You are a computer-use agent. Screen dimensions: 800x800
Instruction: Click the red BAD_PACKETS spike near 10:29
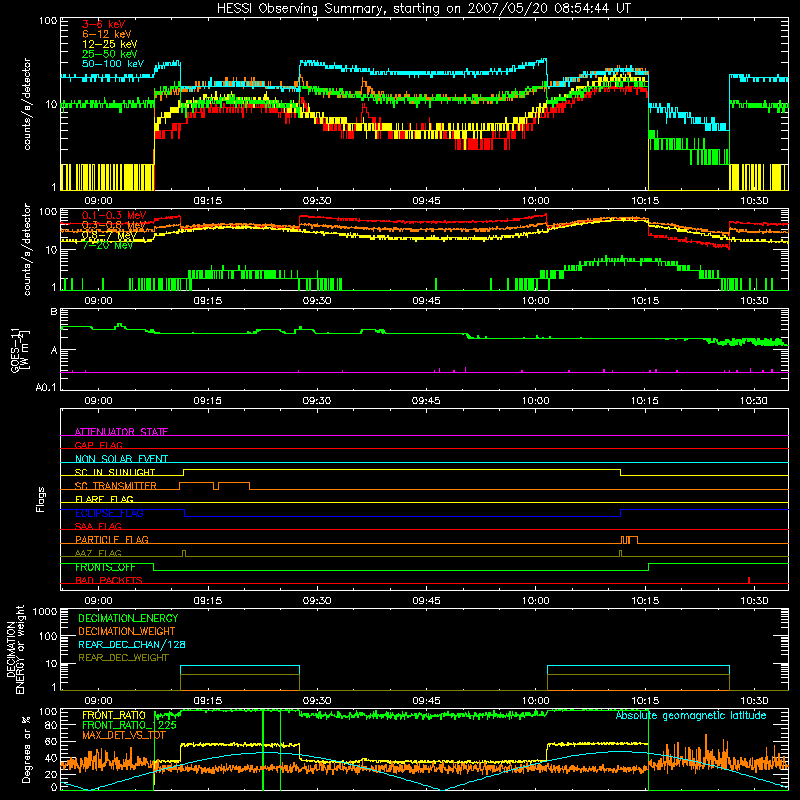coord(748,580)
